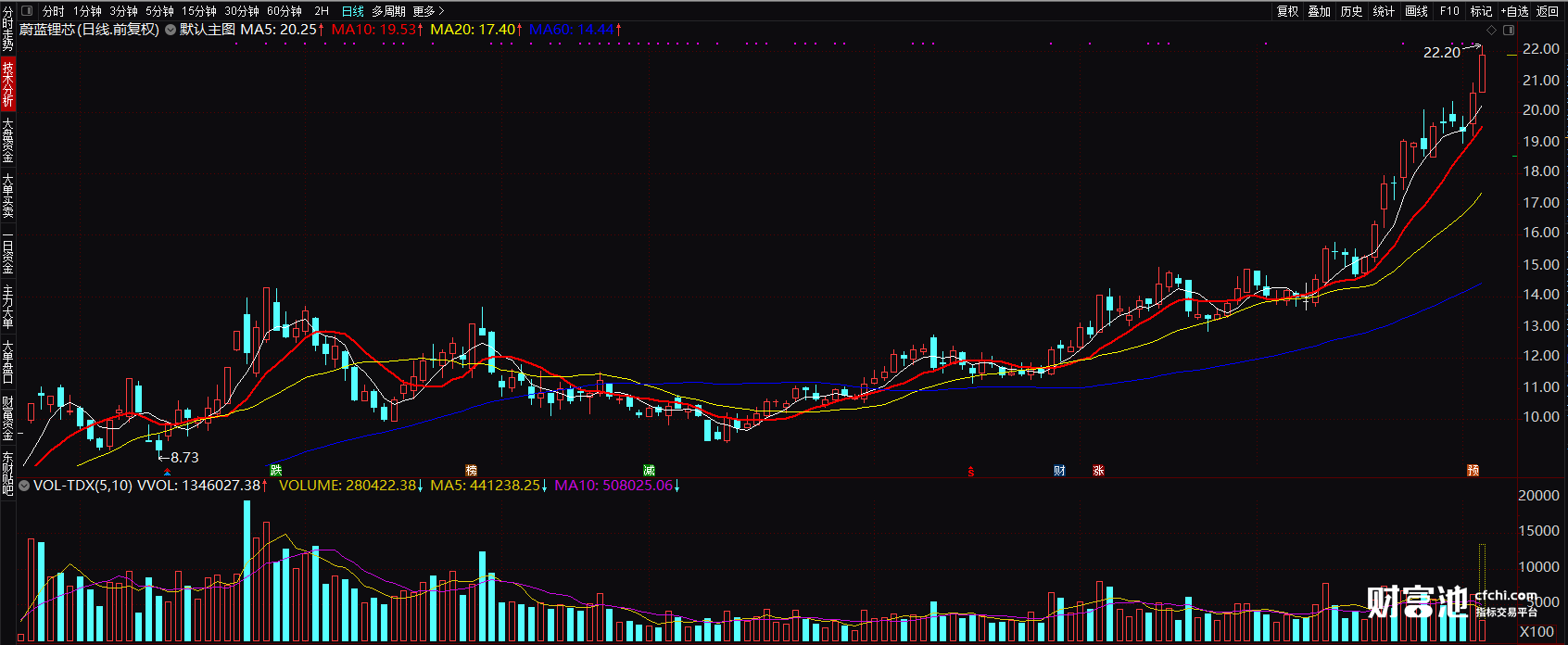Click the latest red candlestick near 22.20
The width and height of the screenshot is (1568, 645).
click(x=1483, y=72)
